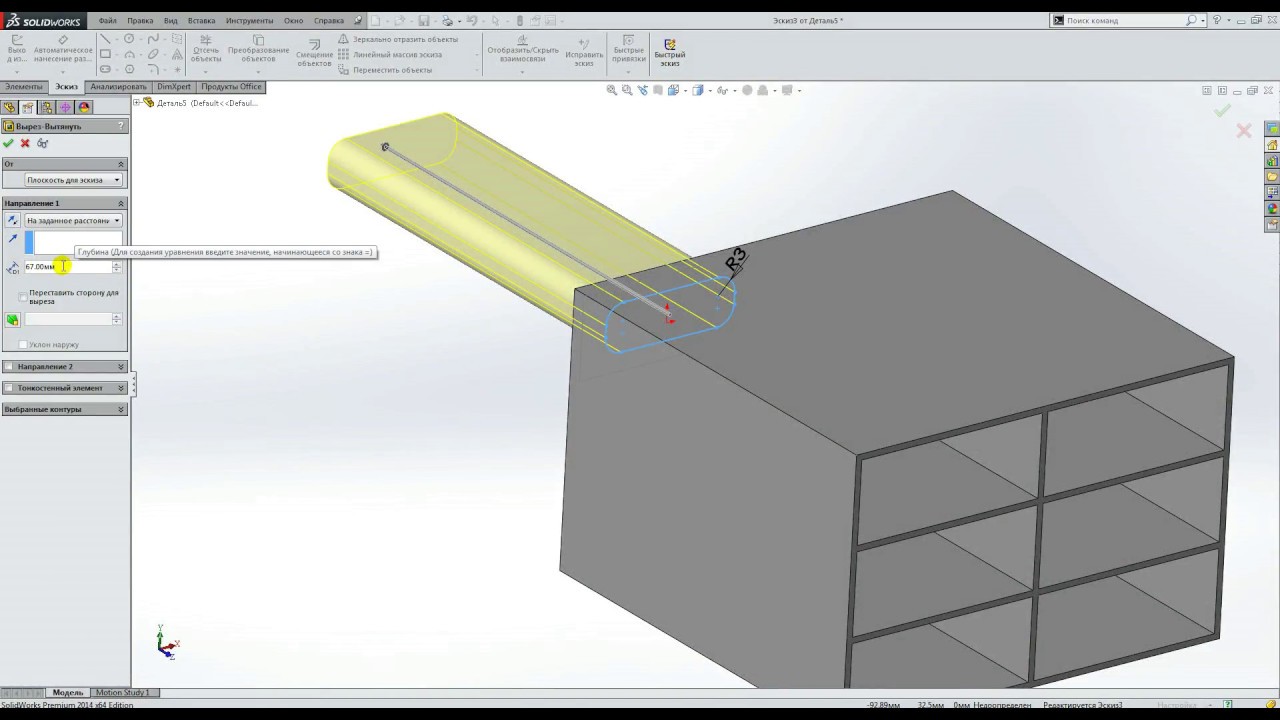This screenshot has height=720, width=1280.
Task: Open SolidWorks Resources home icon in task pane
Action: [1272, 144]
